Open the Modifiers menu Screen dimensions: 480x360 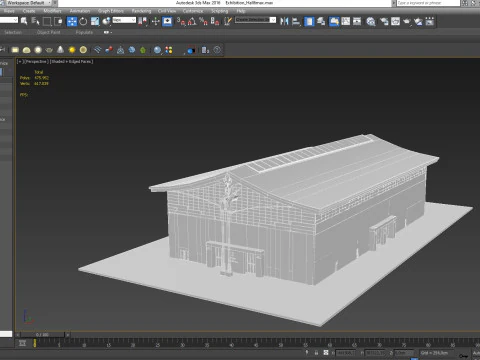(x=52, y=11)
